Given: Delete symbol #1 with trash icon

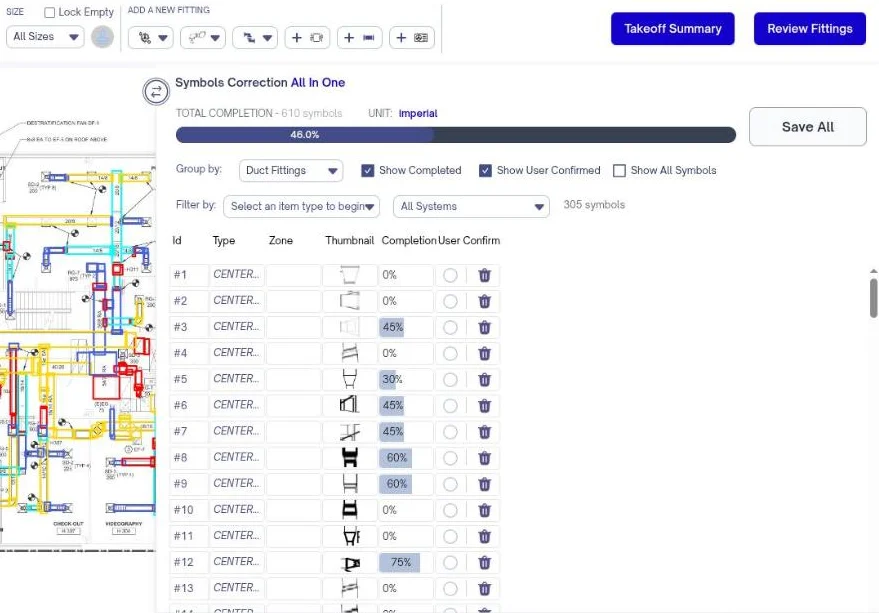Looking at the screenshot, I should [x=484, y=275].
